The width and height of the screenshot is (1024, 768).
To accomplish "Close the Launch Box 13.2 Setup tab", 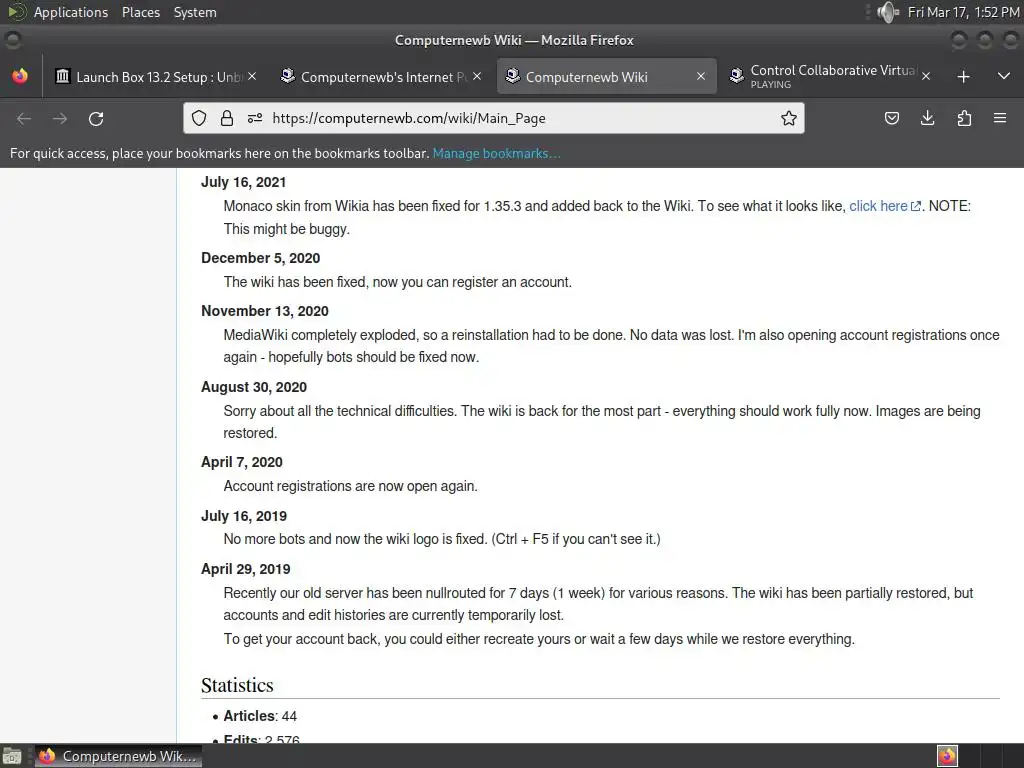I will [252, 76].
